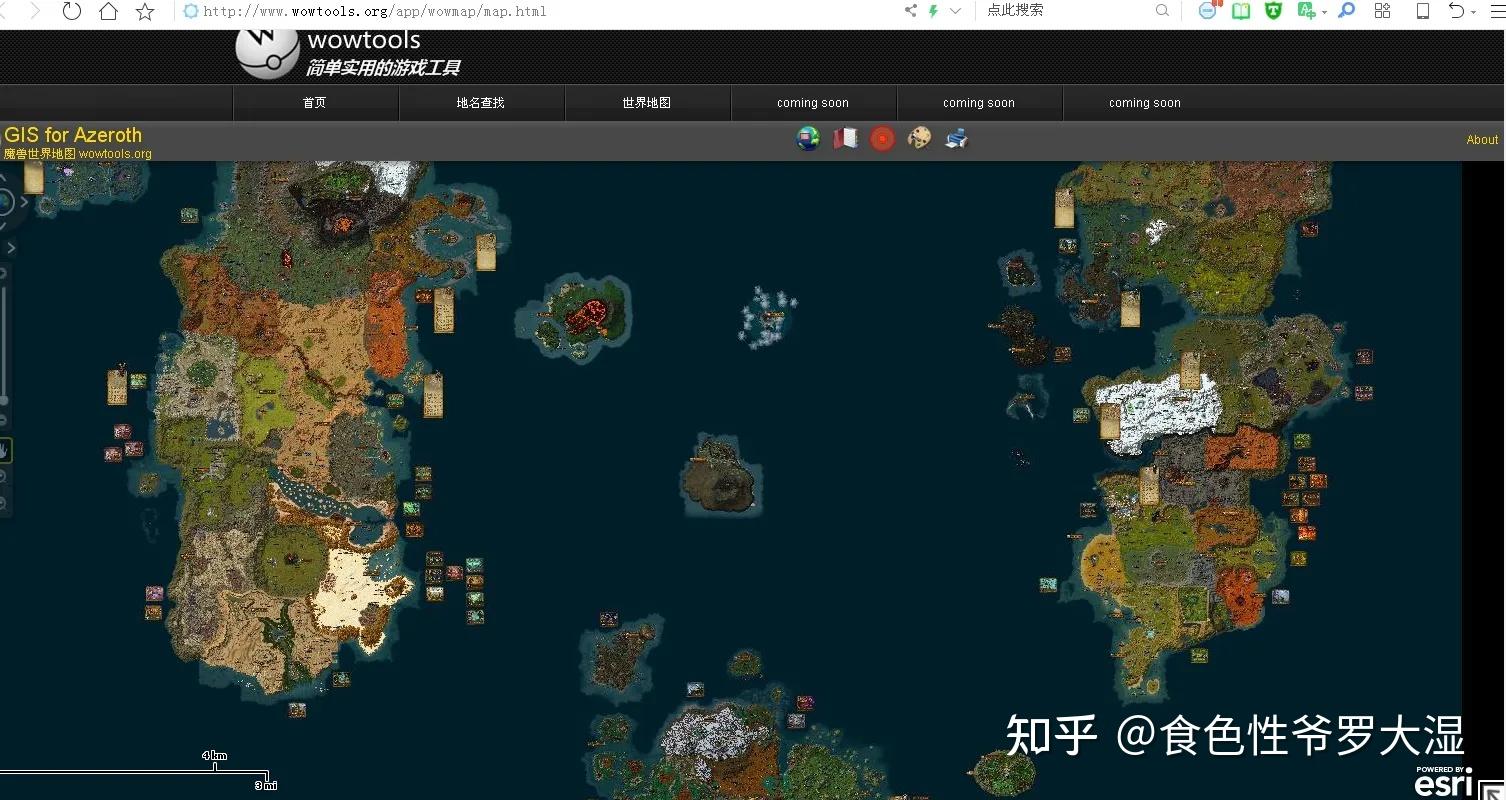Toggle the green lightning speed mode icon
The width and height of the screenshot is (1506, 800).
pyautogui.click(x=933, y=10)
